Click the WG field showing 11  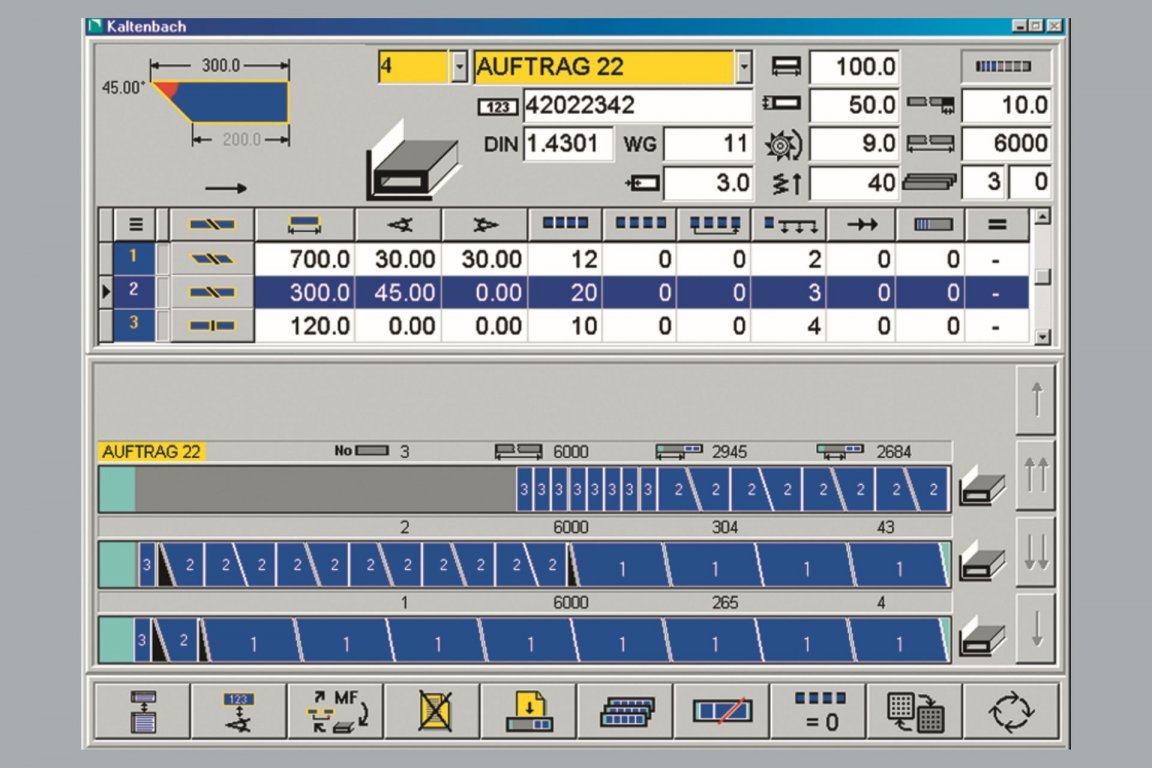pos(708,143)
